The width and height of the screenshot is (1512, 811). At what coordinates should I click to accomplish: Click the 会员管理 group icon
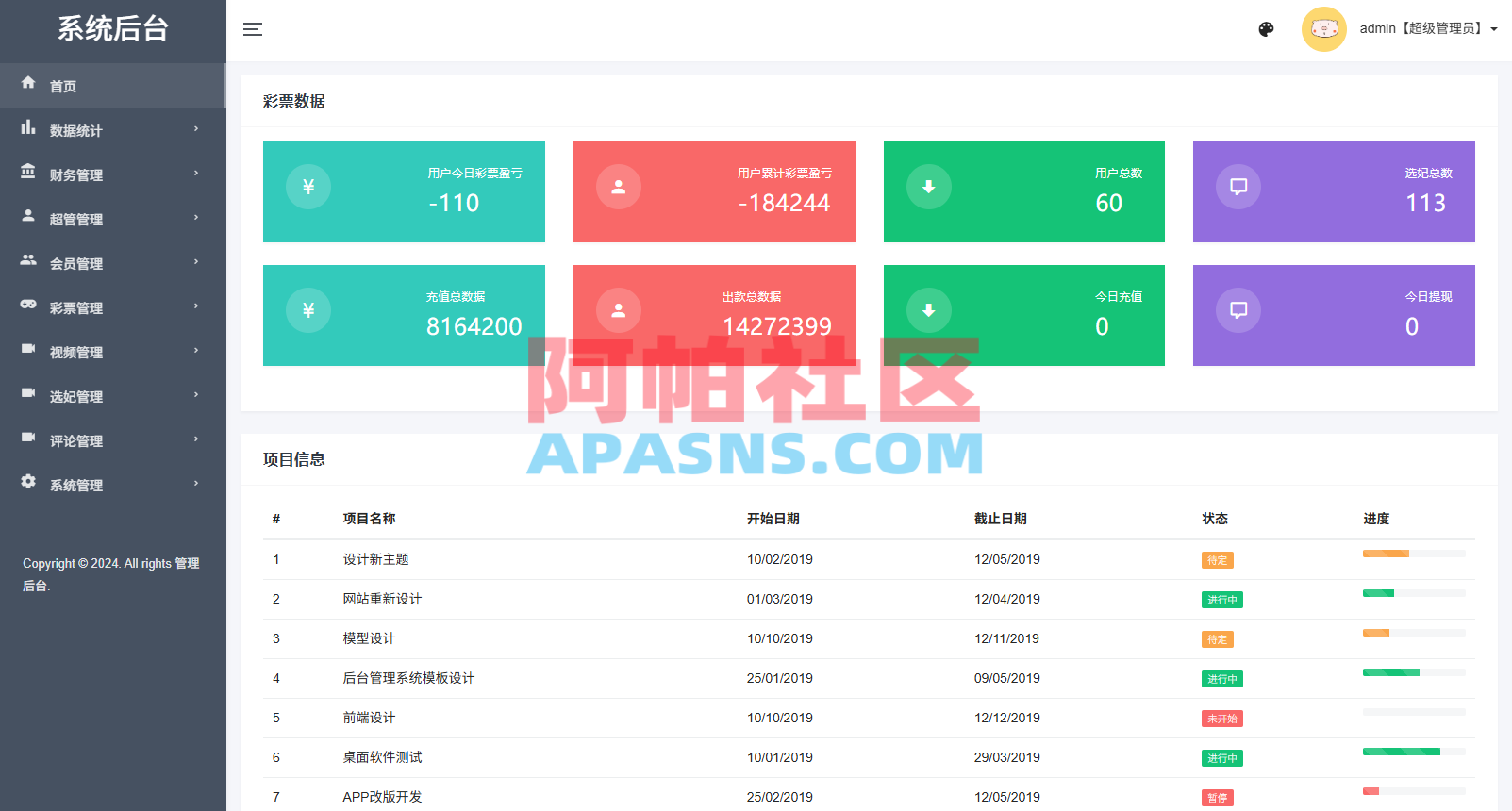coord(28,260)
